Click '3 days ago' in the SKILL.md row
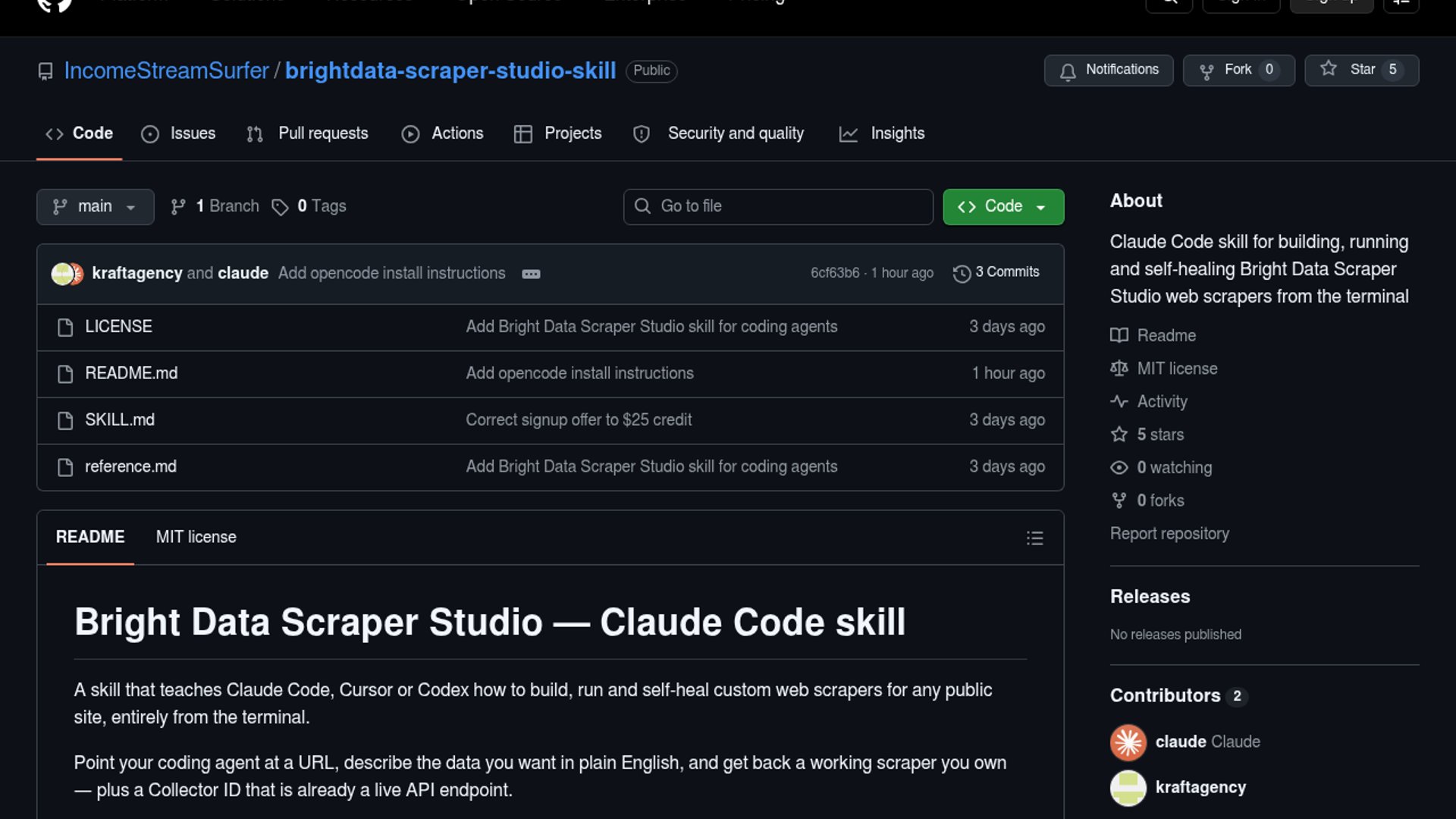This screenshot has height=819, width=1456. click(x=1007, y=420)
